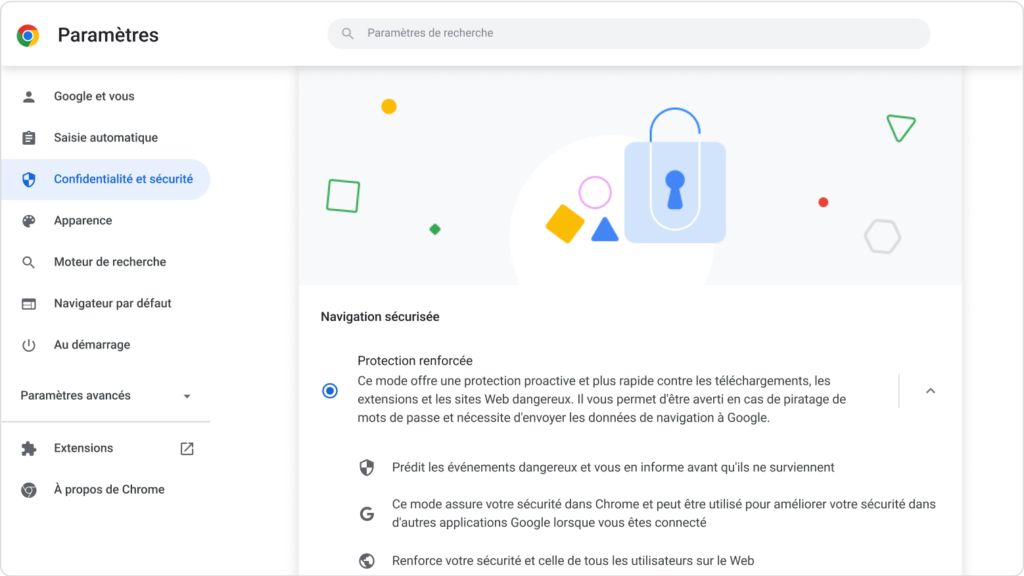1024x576 pixels.
Task: Click the search magnifier in search bar
Action: pos(347,33)
